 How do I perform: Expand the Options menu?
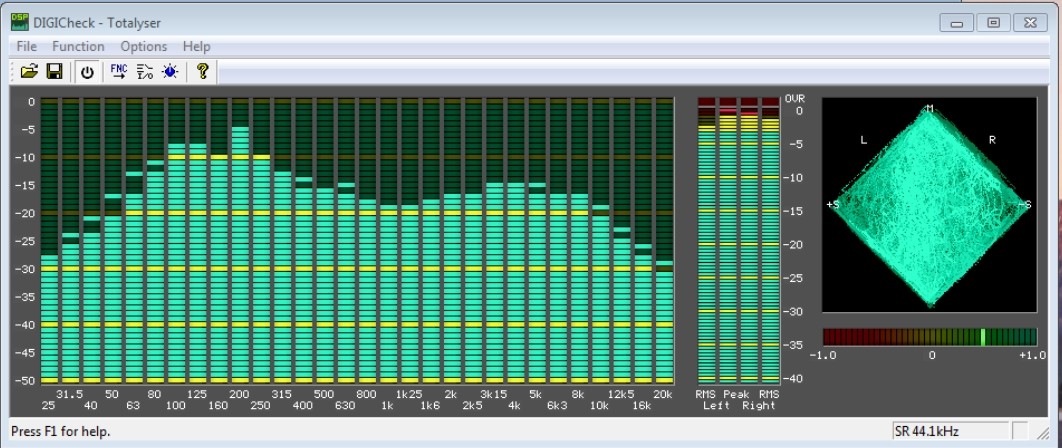pyautogui.click(x=143, y=46)
